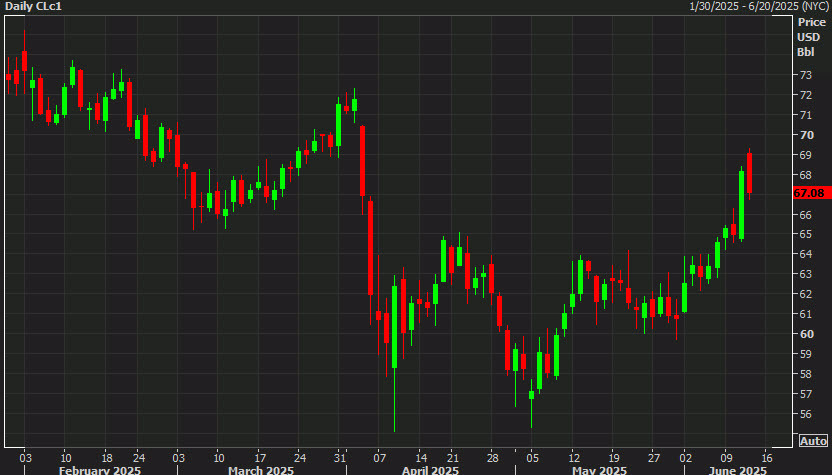Click the 73 price axis value
This screenshot has height=475, width=832.
[805, 75]
